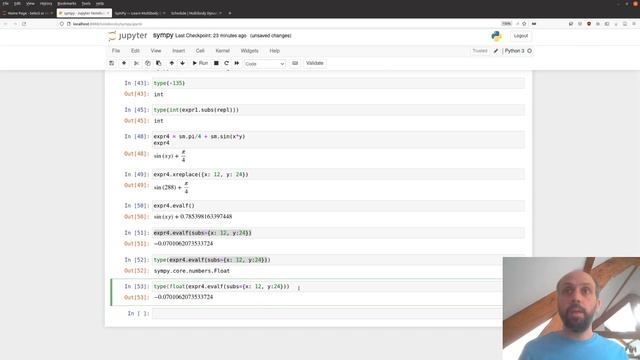
Task: Open the cell type Code dropdown
Action: tap(264, 64)
